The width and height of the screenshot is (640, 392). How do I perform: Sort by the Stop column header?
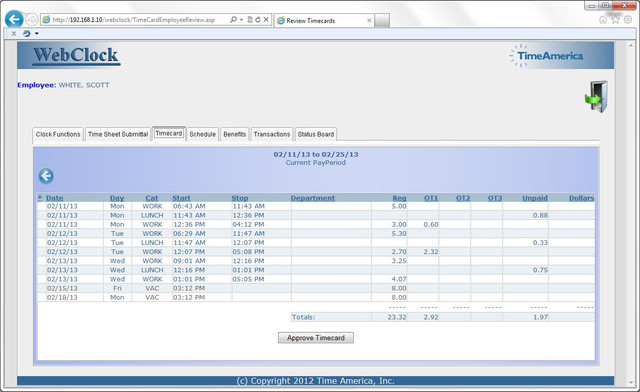tap(240, 198)
